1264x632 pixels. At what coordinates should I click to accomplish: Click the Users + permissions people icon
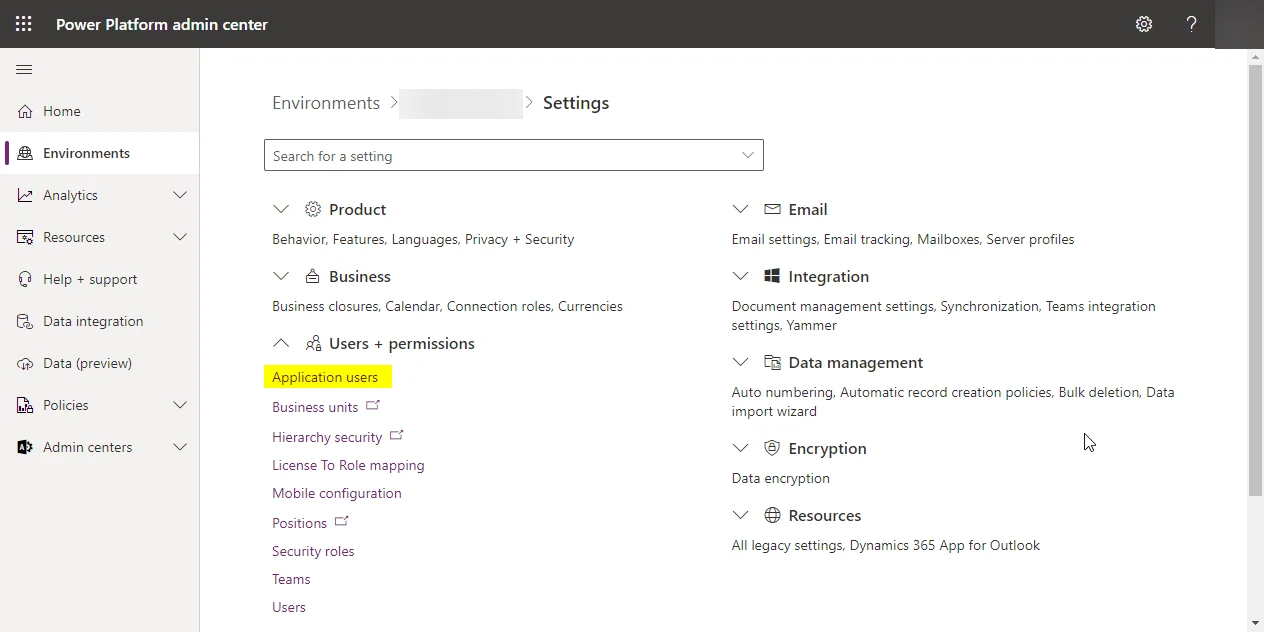313,343
